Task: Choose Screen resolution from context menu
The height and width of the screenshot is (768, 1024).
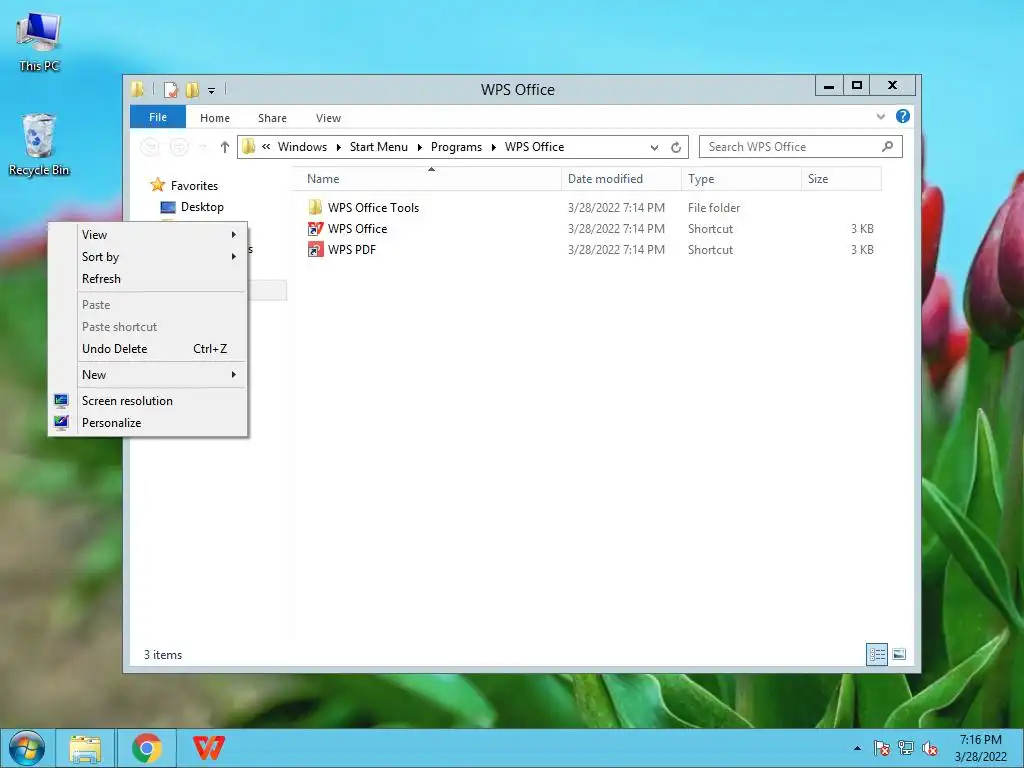Action: [x=148, y=401]
